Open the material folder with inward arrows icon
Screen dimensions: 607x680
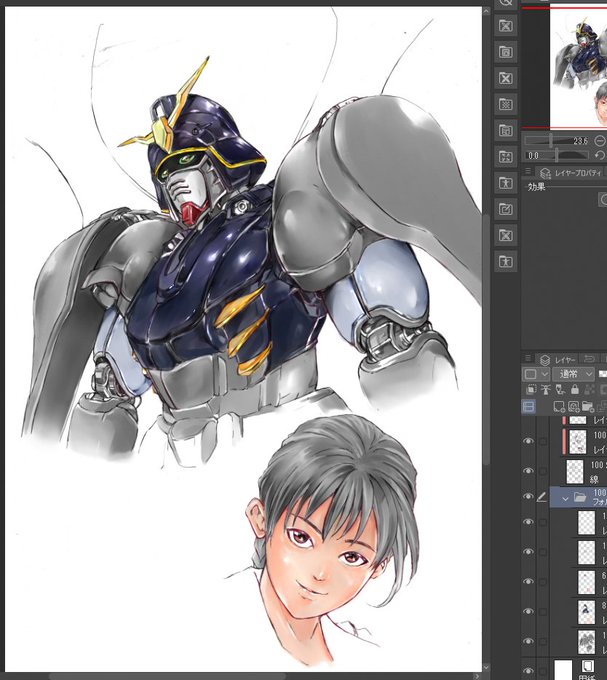506,157
